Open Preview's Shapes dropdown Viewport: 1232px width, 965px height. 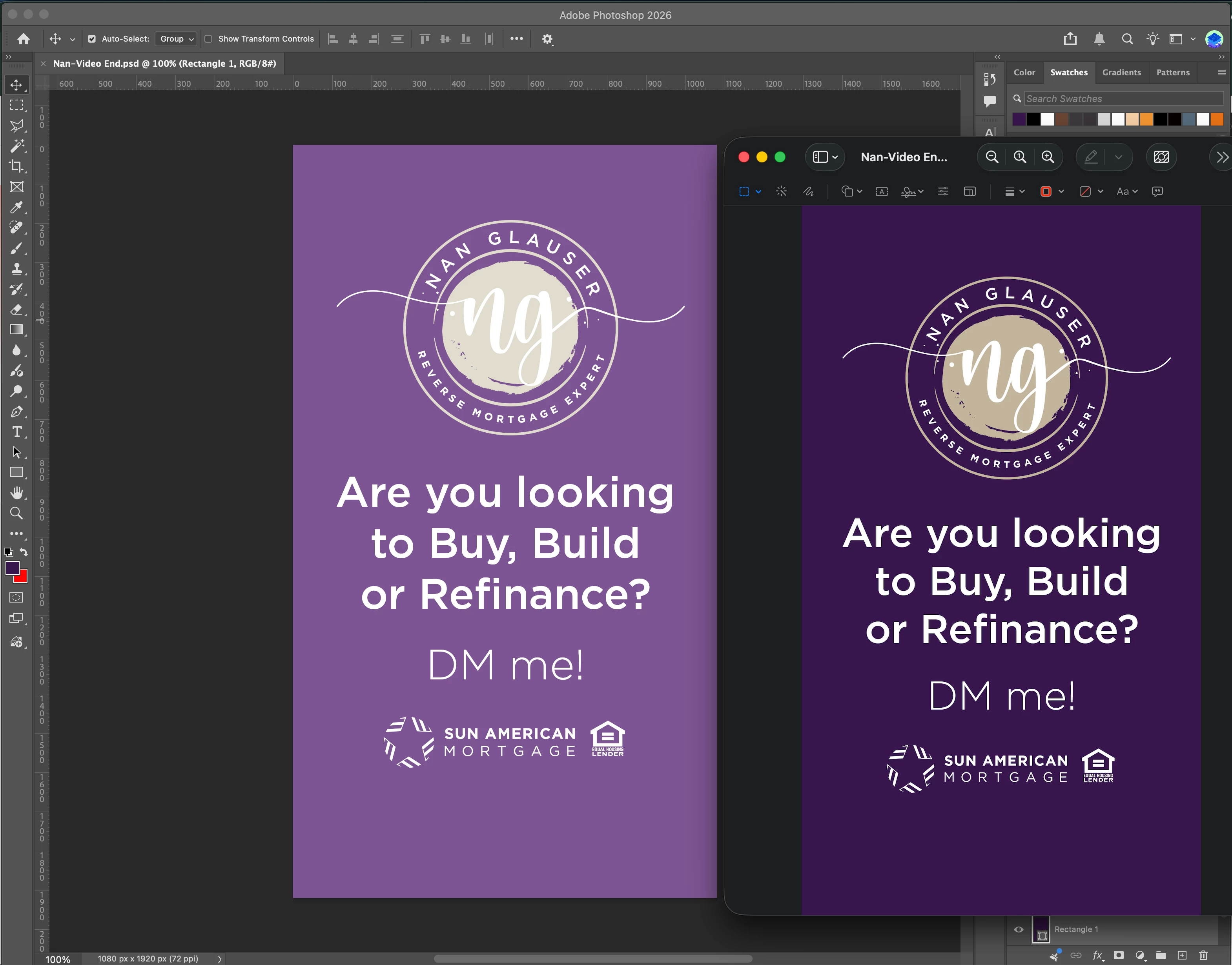852,191
